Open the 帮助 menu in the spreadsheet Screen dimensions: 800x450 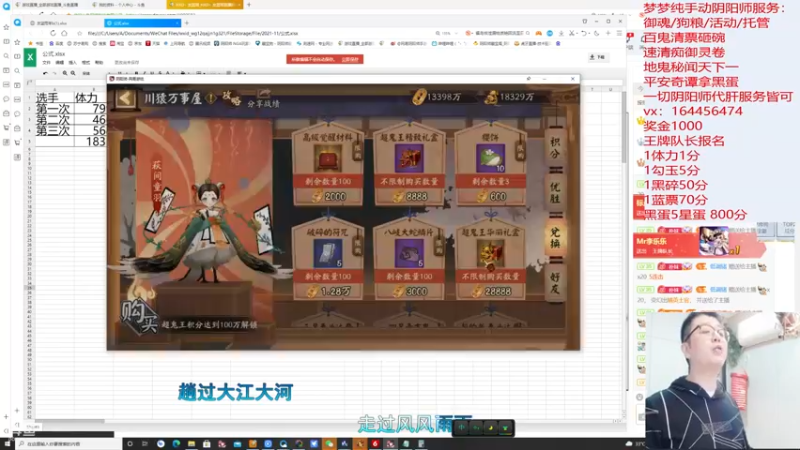(99, 62)
